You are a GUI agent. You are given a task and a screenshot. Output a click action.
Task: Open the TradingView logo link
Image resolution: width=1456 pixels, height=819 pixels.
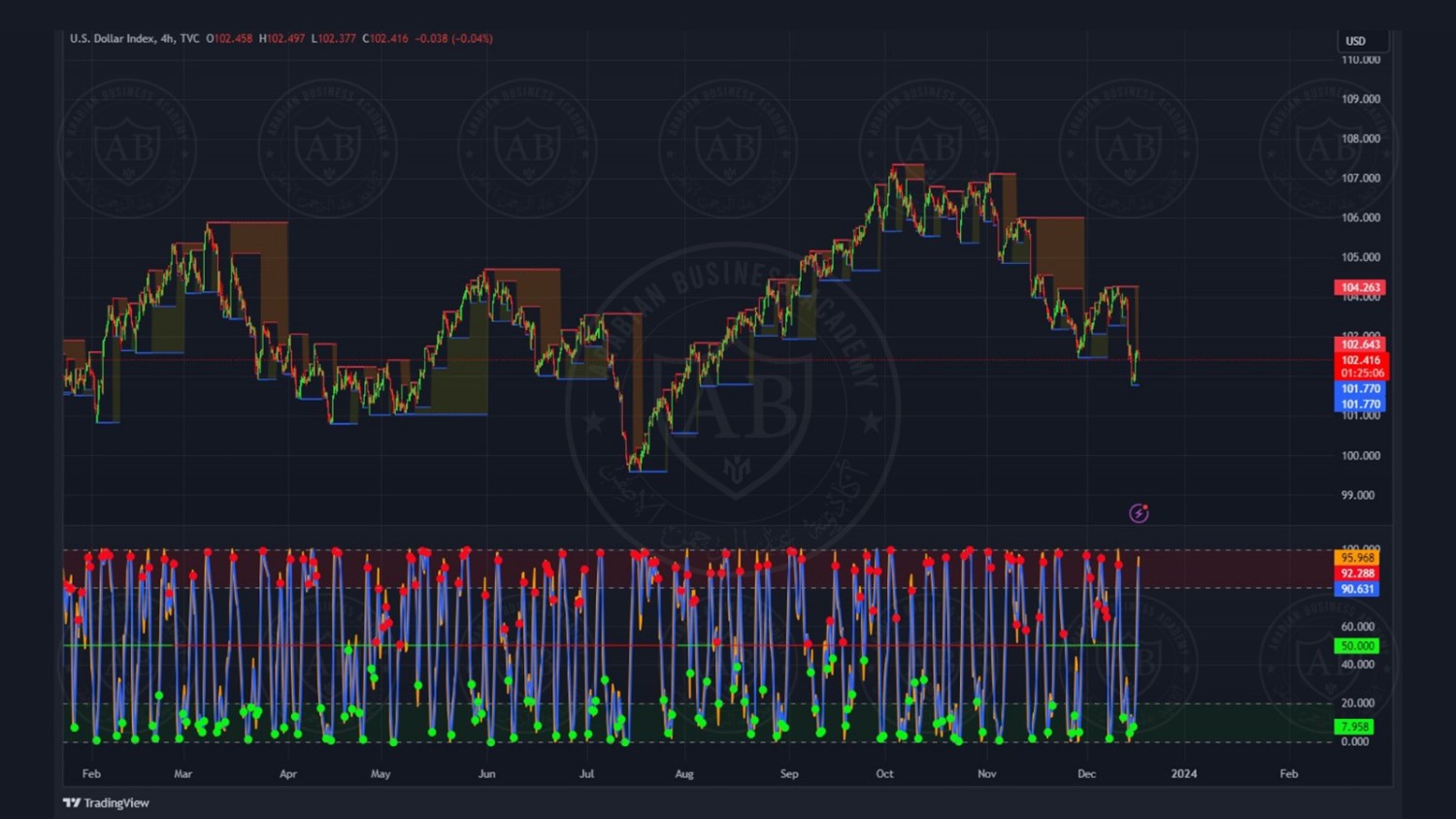pyautogui.click(x=106, y=803)
